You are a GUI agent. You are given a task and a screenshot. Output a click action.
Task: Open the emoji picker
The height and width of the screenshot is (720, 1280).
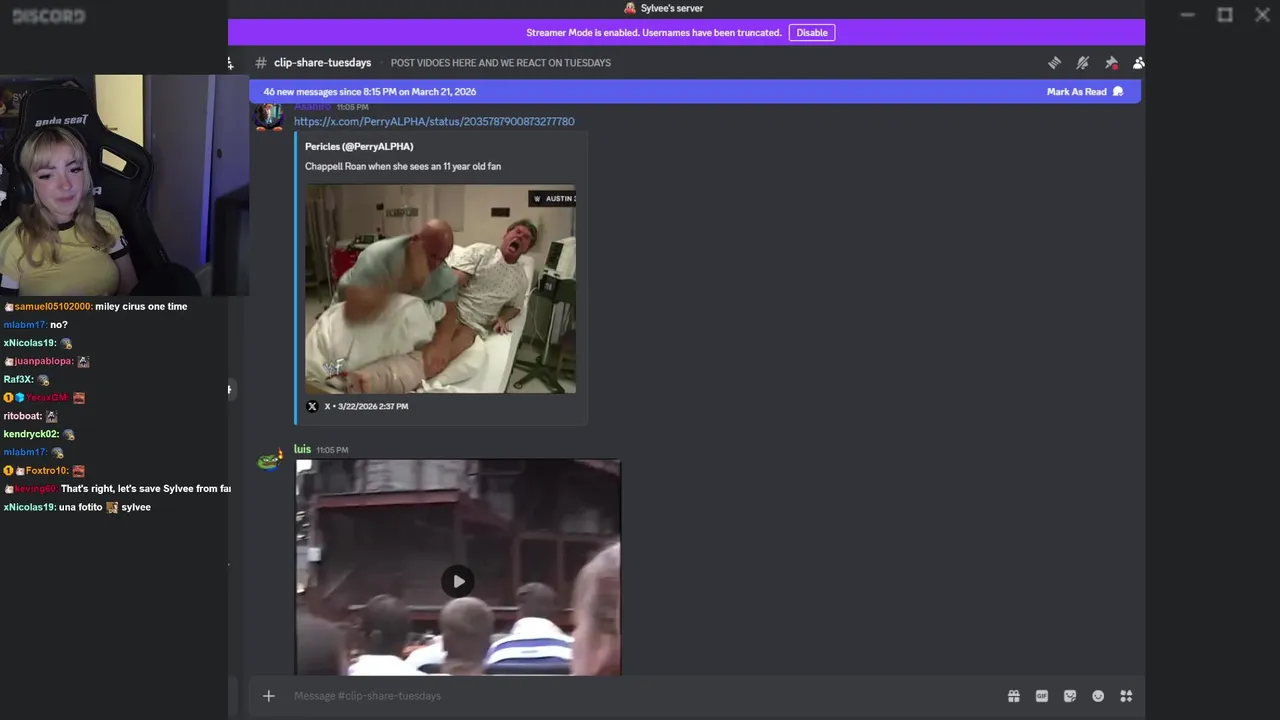(x=1098, y=696)
